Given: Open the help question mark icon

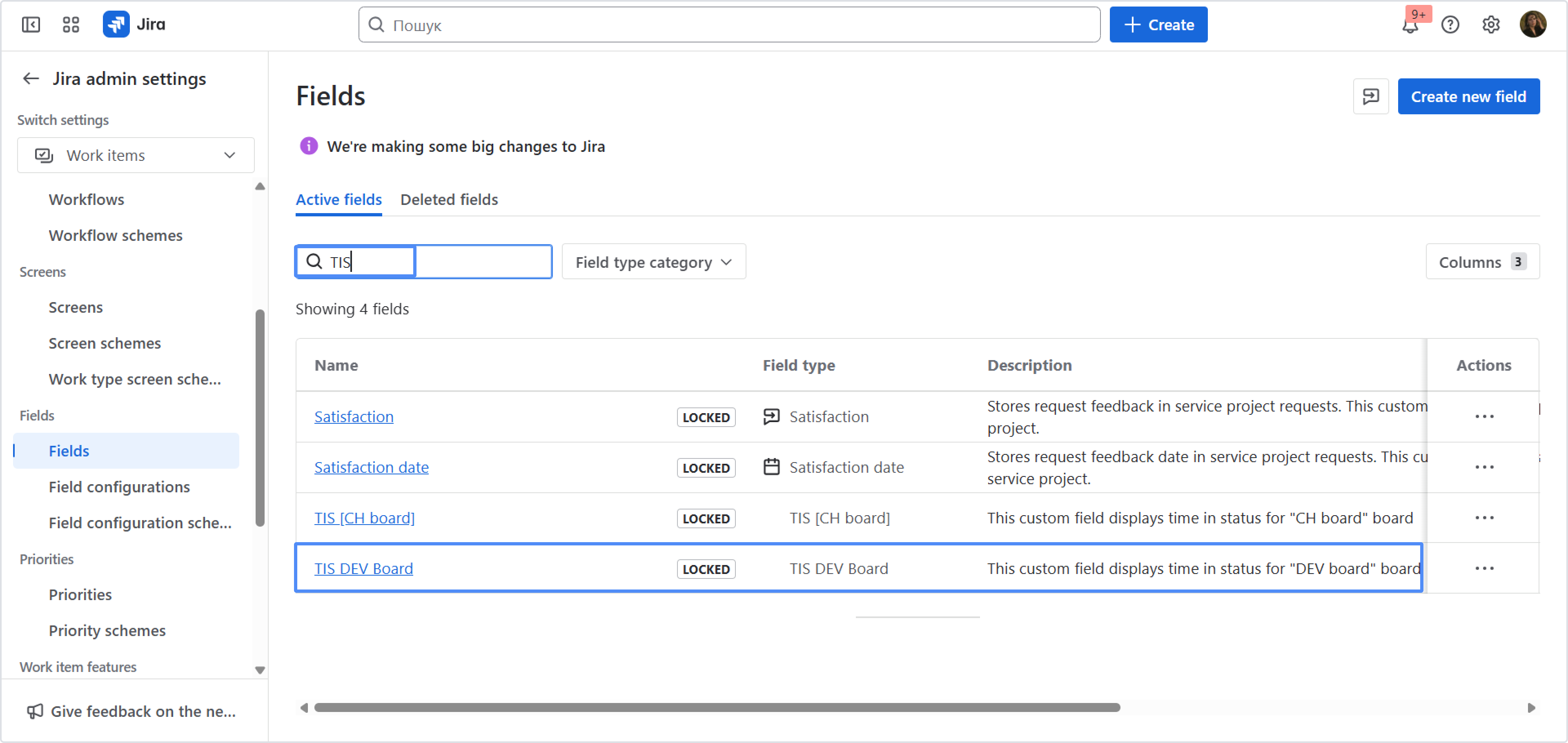Looking at the screenshot, I should (x=1450, y=24).
